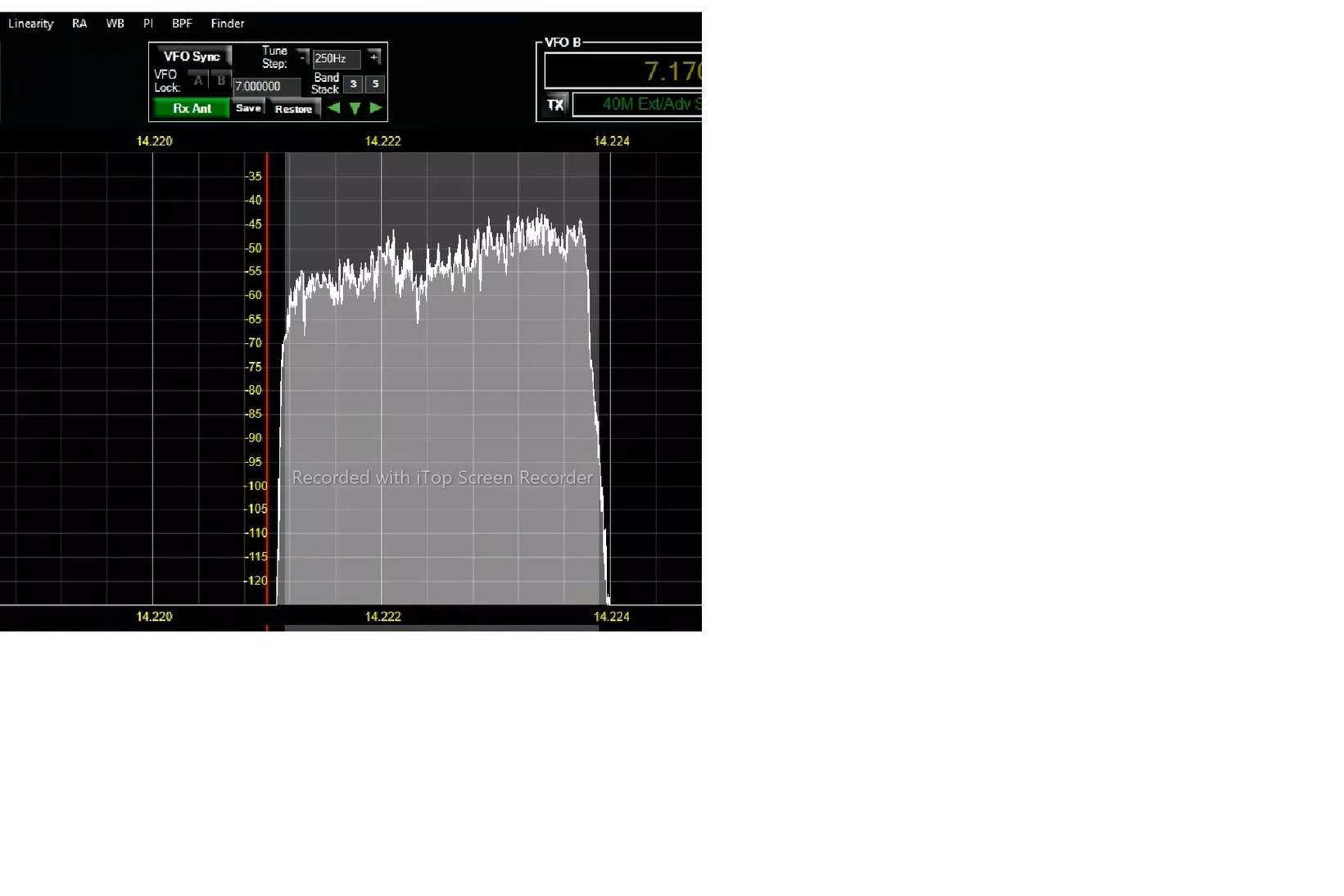Click the bottom 14.222 frequency label
The image size is (1344, 896).
pos(382,617)
